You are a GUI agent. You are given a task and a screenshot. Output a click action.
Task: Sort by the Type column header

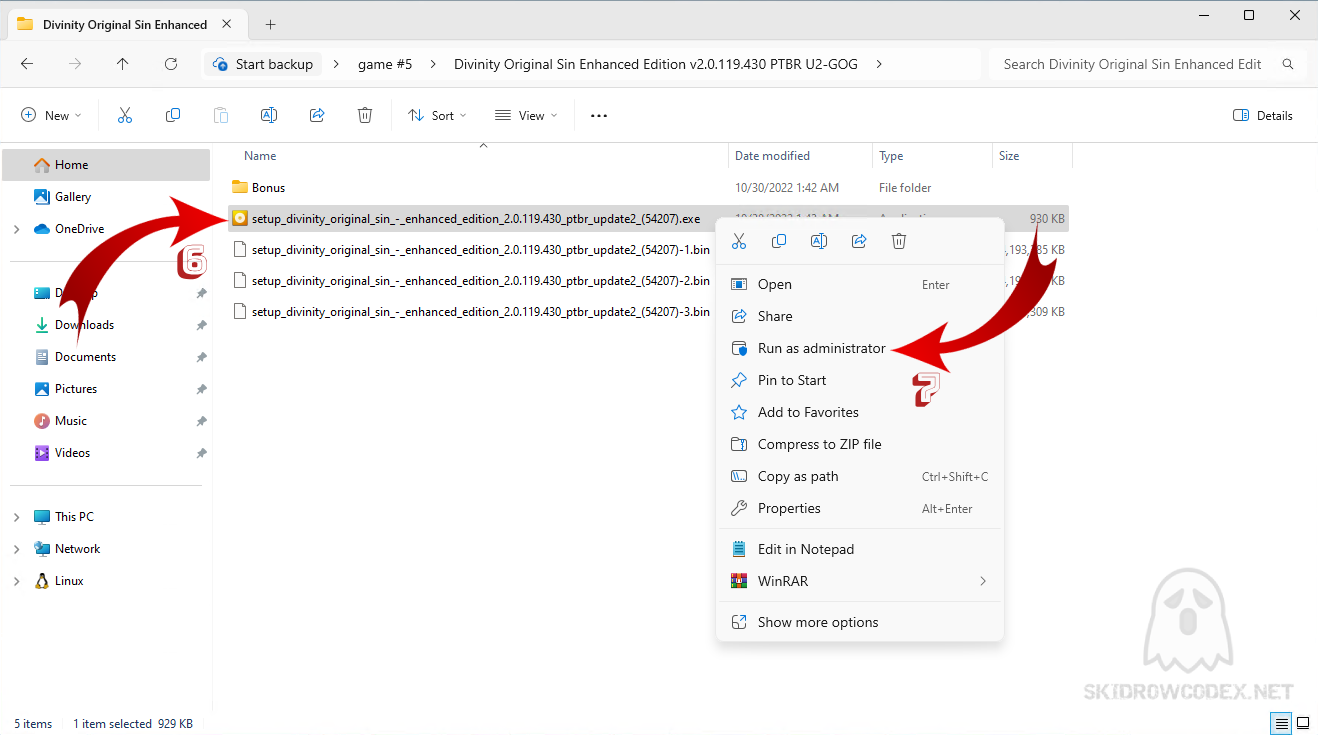pos(891,156)
